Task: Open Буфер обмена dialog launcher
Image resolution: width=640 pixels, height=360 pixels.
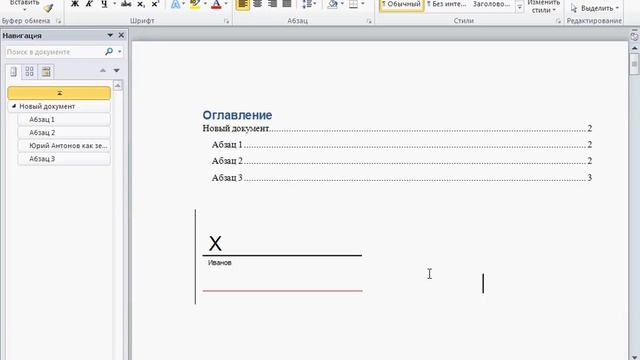Action: pos(58,21)
